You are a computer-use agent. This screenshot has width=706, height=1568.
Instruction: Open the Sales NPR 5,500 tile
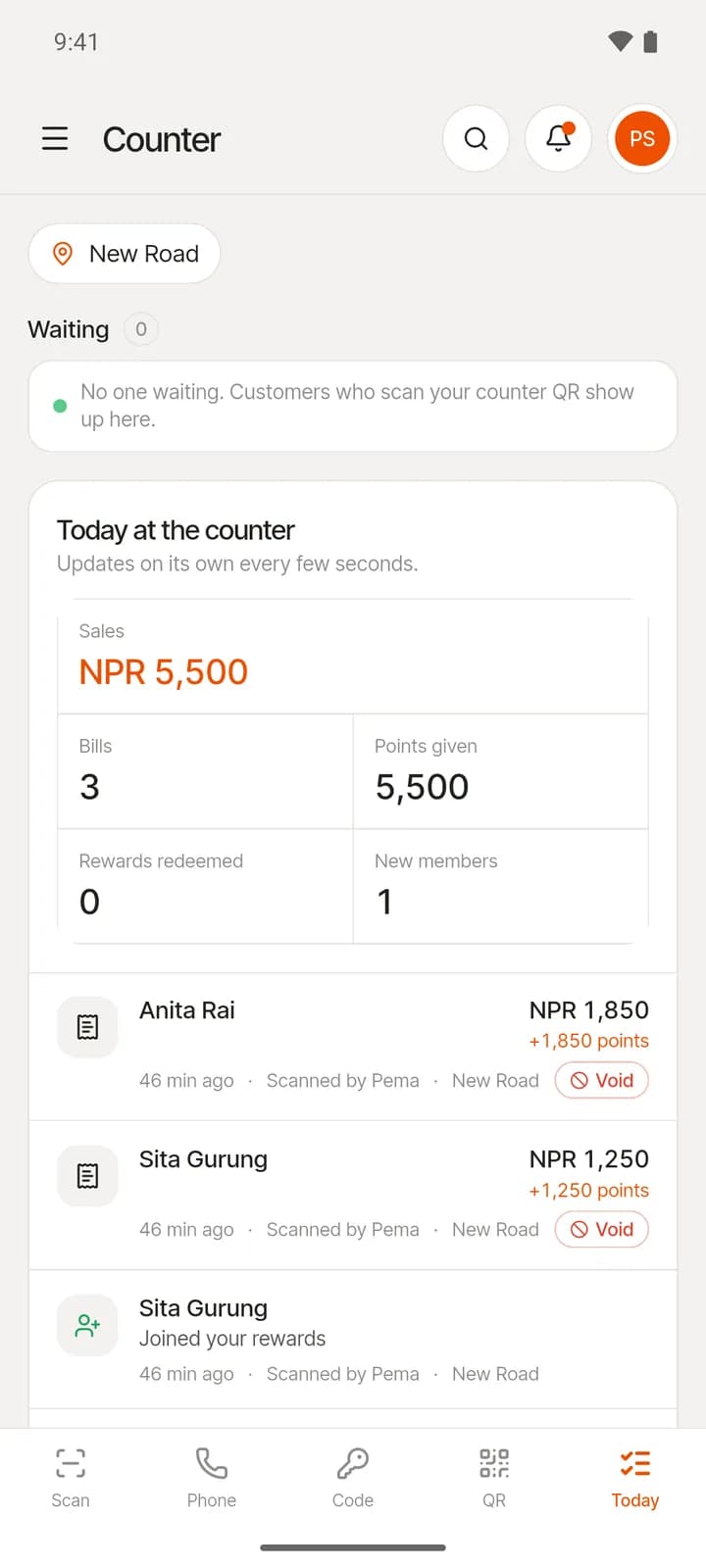pyautogui.click(x=353, y=657)
